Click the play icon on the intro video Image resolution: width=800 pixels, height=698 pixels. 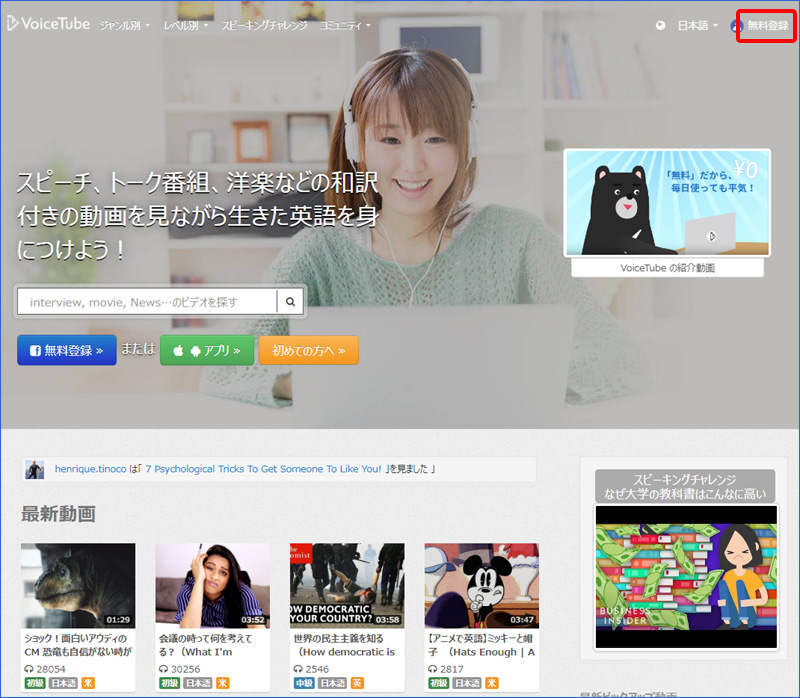(x=711, y=237)
